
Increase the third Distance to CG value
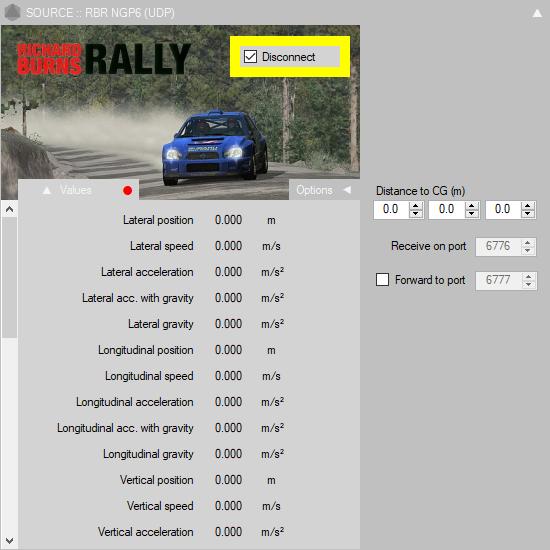[528, 206]
